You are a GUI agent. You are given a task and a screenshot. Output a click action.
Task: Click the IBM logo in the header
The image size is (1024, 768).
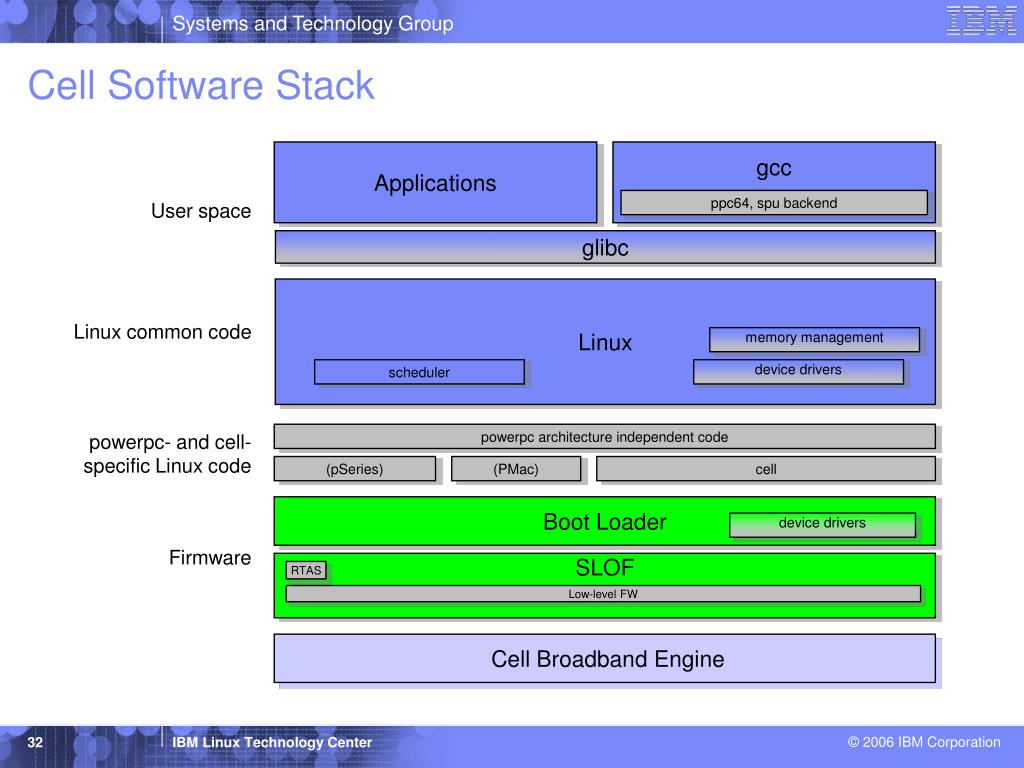coord(982,20)
